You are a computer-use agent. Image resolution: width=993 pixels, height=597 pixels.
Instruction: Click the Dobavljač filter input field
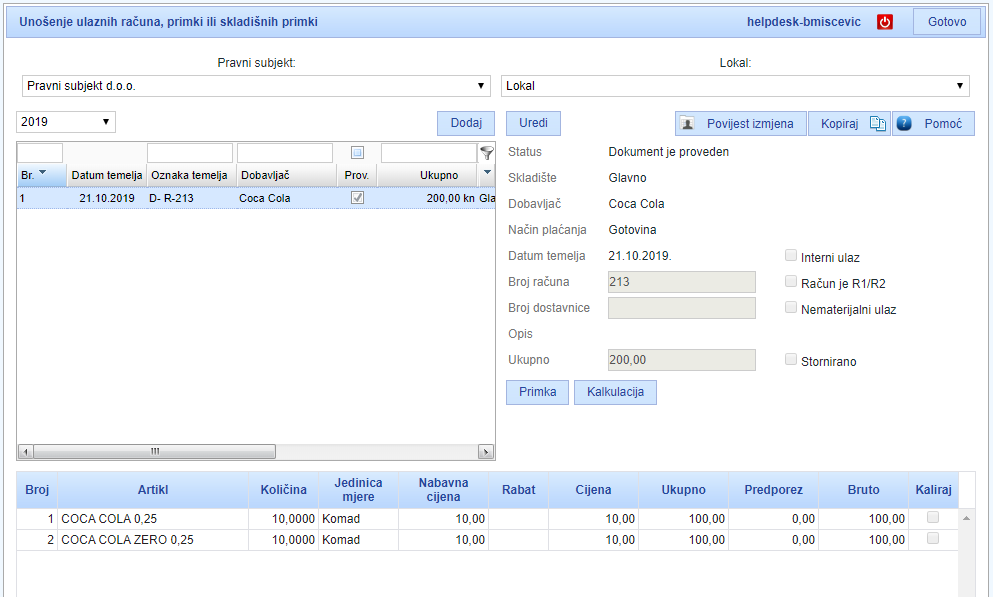285,153
